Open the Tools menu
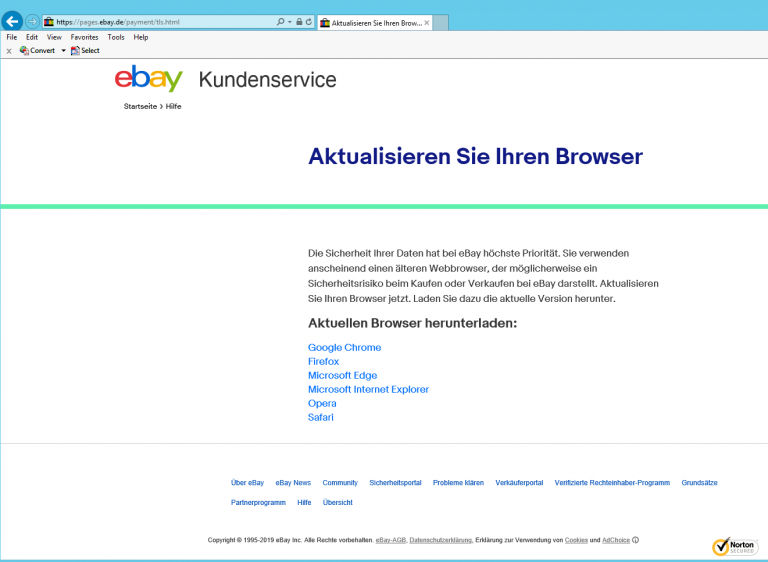The height and width of the screenshot is (562, 768). [116, 37]
